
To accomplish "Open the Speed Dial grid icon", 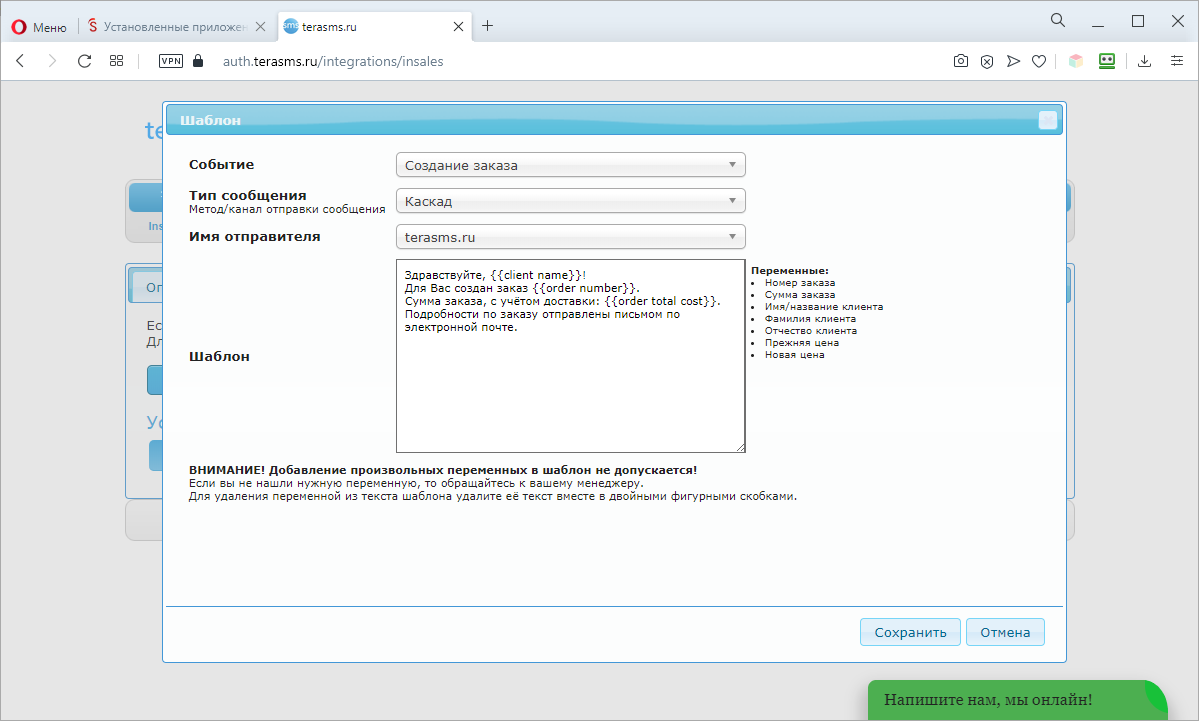I will [117, 61].
